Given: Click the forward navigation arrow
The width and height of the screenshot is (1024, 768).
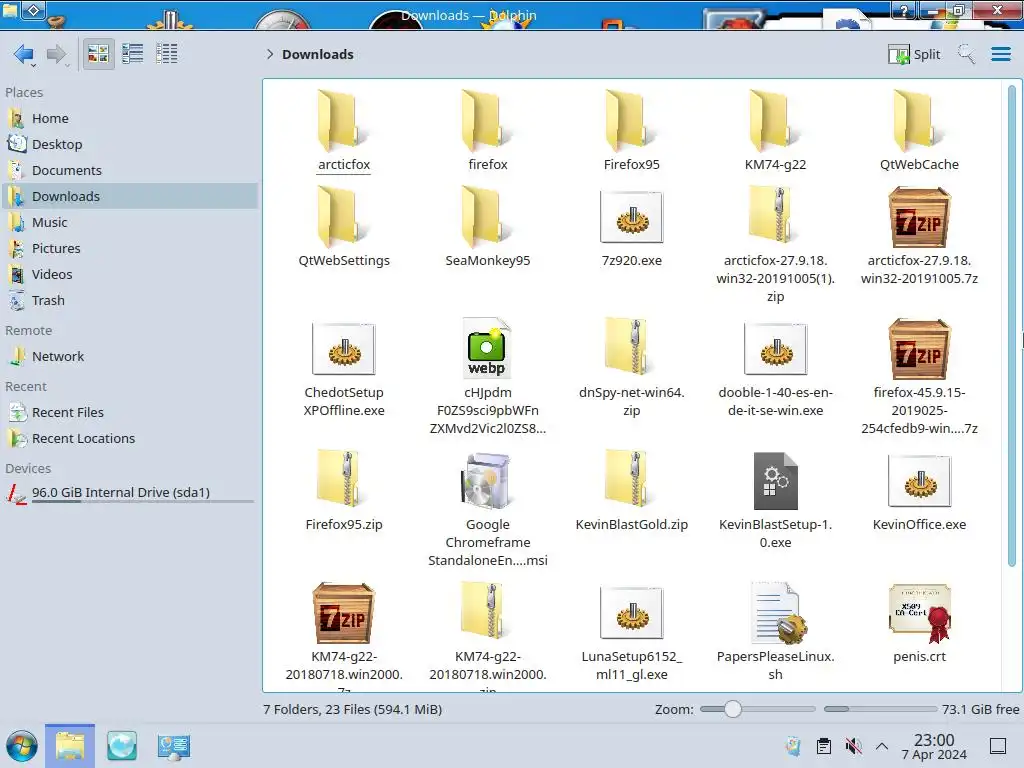Looking at the screenshot, I should tap(57, 54).
